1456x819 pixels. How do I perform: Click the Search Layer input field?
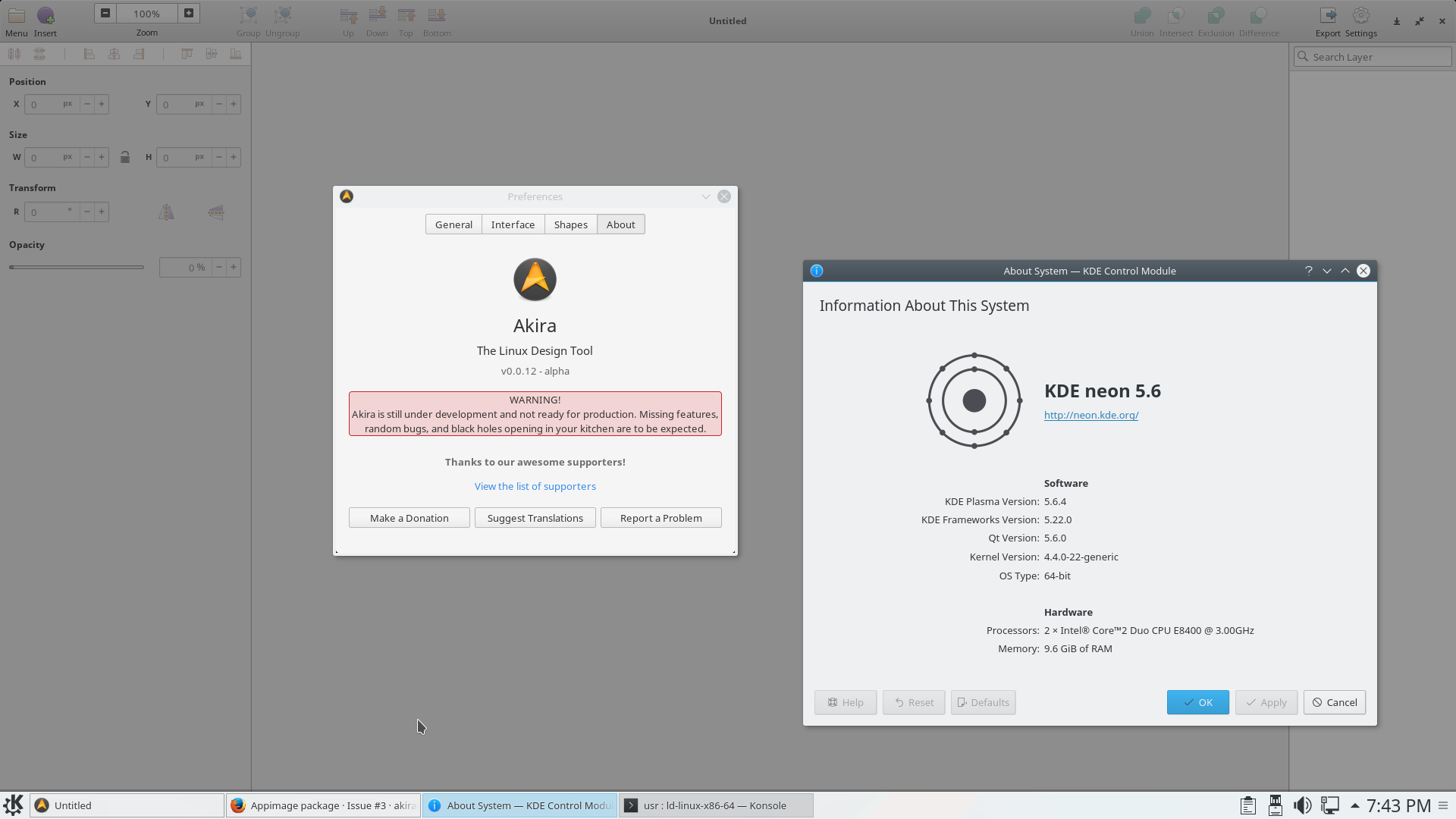pyautogui.click(x=1373, y=57)
